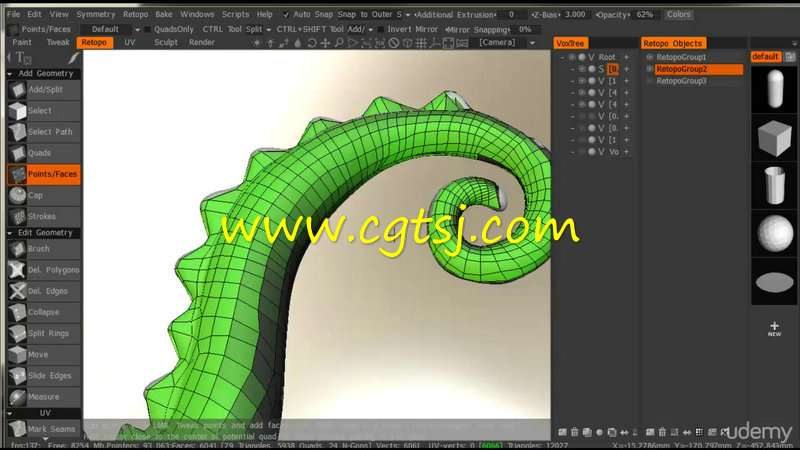Viewport: 800px width, 450px height.
Task: Switch to the Paint room tab
Action: click(x=21, y=42)
